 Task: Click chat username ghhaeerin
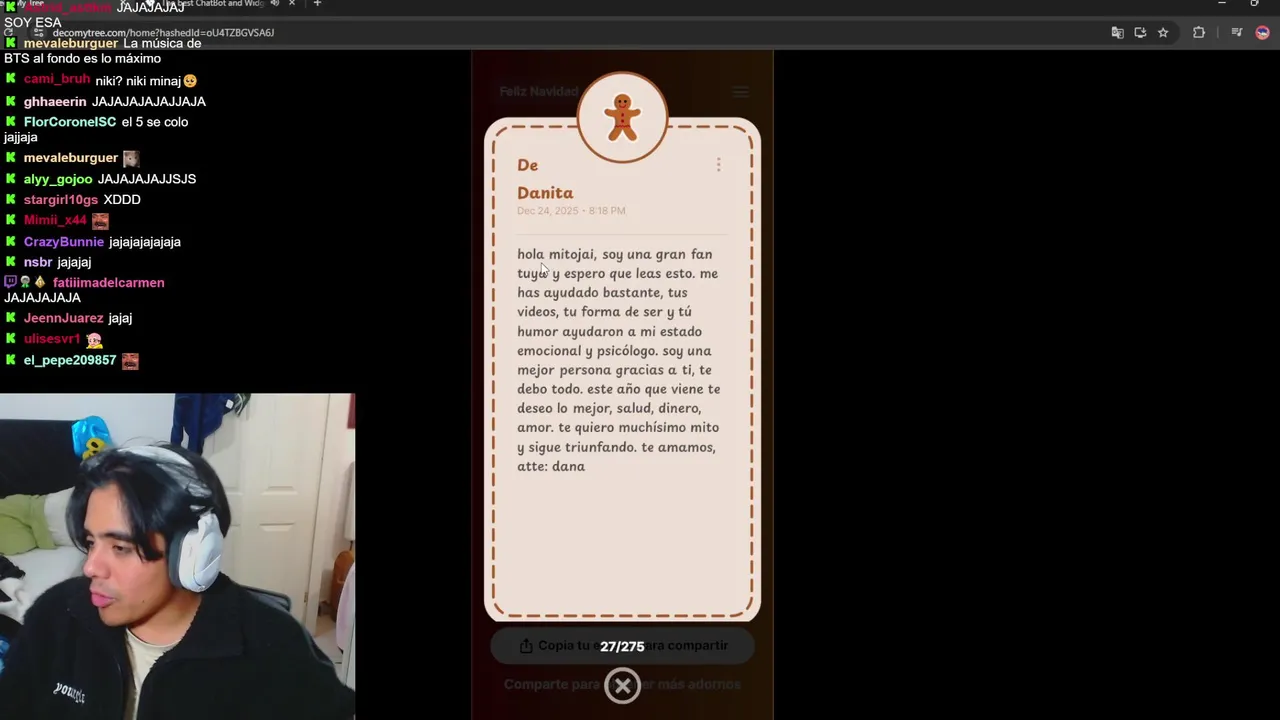coord(55,102)
